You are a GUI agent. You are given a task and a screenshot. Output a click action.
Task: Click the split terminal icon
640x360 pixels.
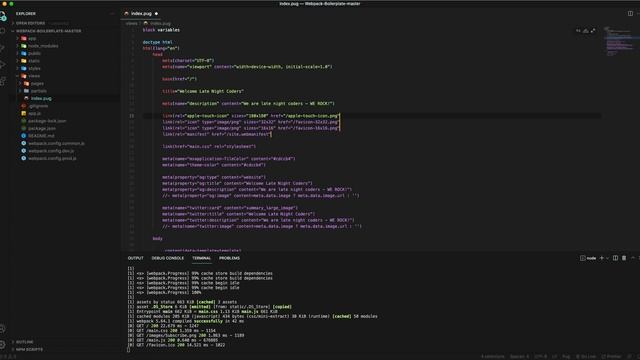click(x=615, y=258)
